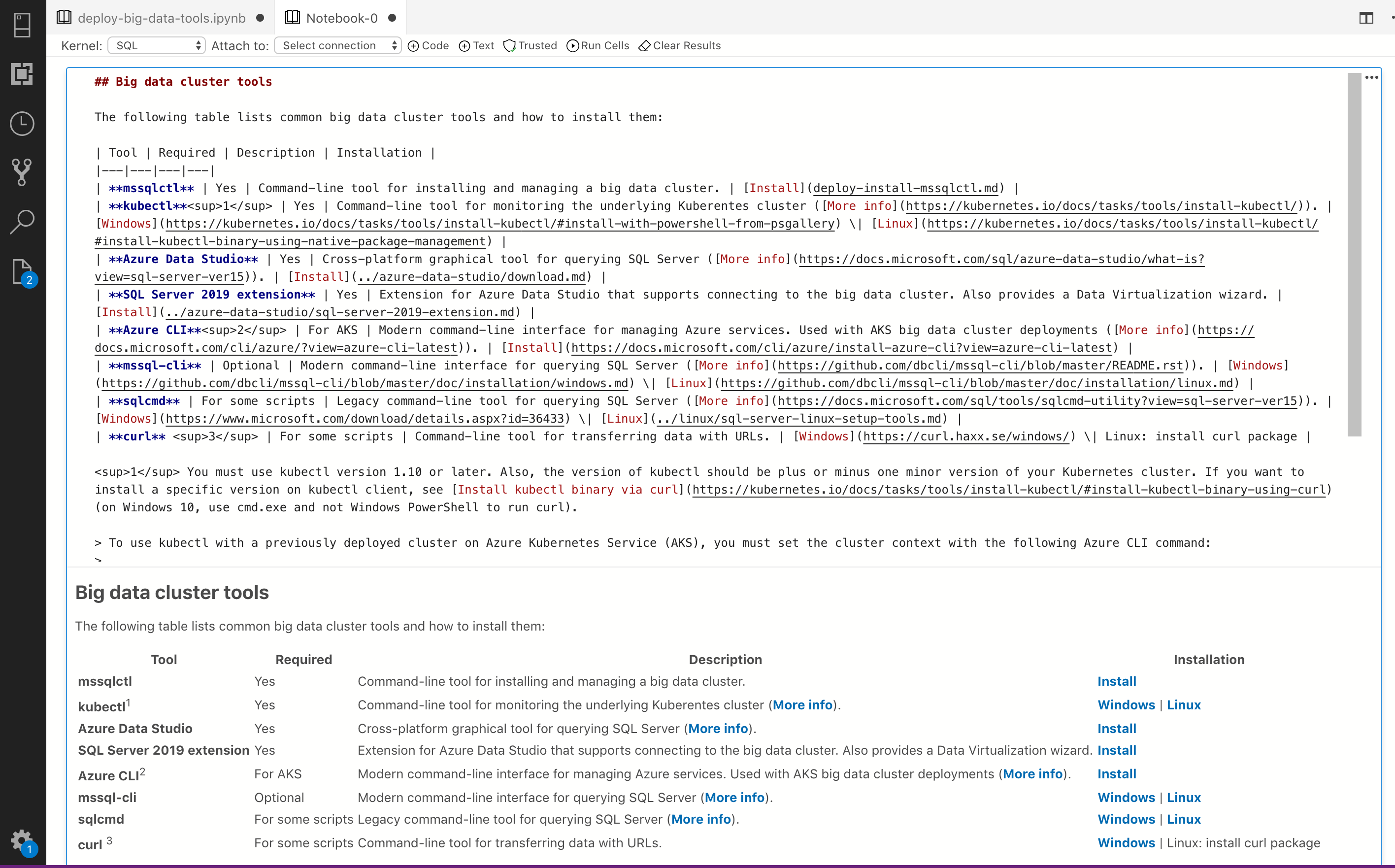This screenshot has width=1395, height=868.
Task: Open the Kernel dropdown showing SQL
Action: coord(156,45)
